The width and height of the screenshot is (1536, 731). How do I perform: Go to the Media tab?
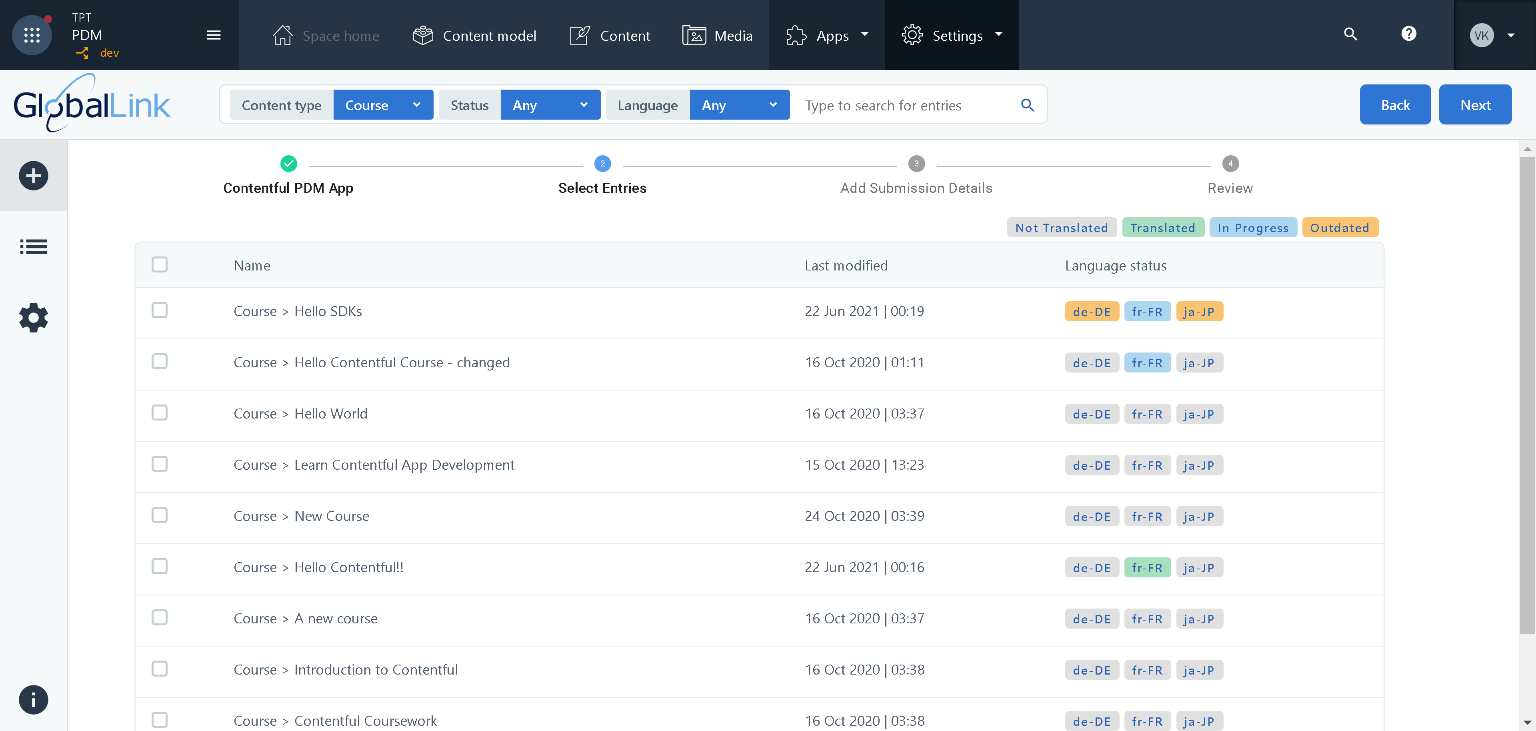(x=718, y=35)
